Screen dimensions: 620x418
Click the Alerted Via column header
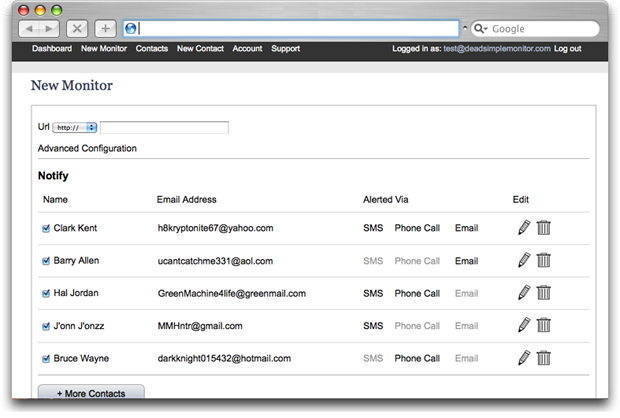(386, 199)
